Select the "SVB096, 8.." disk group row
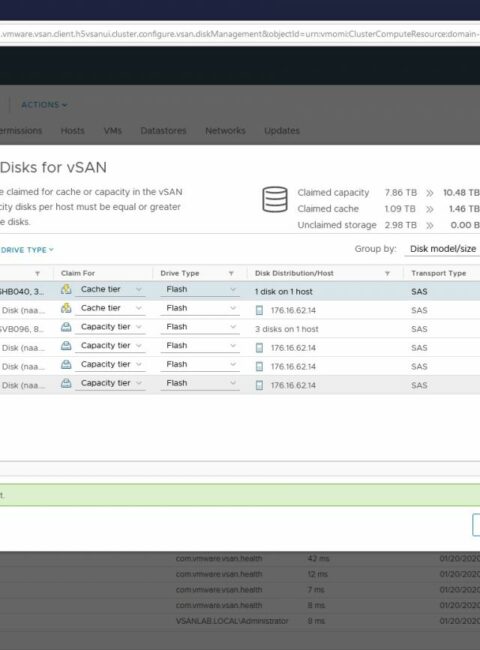480x650 pixels. coord(240,329)
